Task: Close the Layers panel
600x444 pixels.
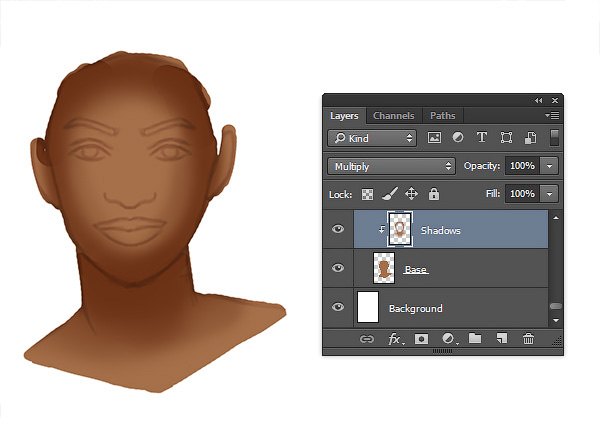Action: tap(555, 100)
